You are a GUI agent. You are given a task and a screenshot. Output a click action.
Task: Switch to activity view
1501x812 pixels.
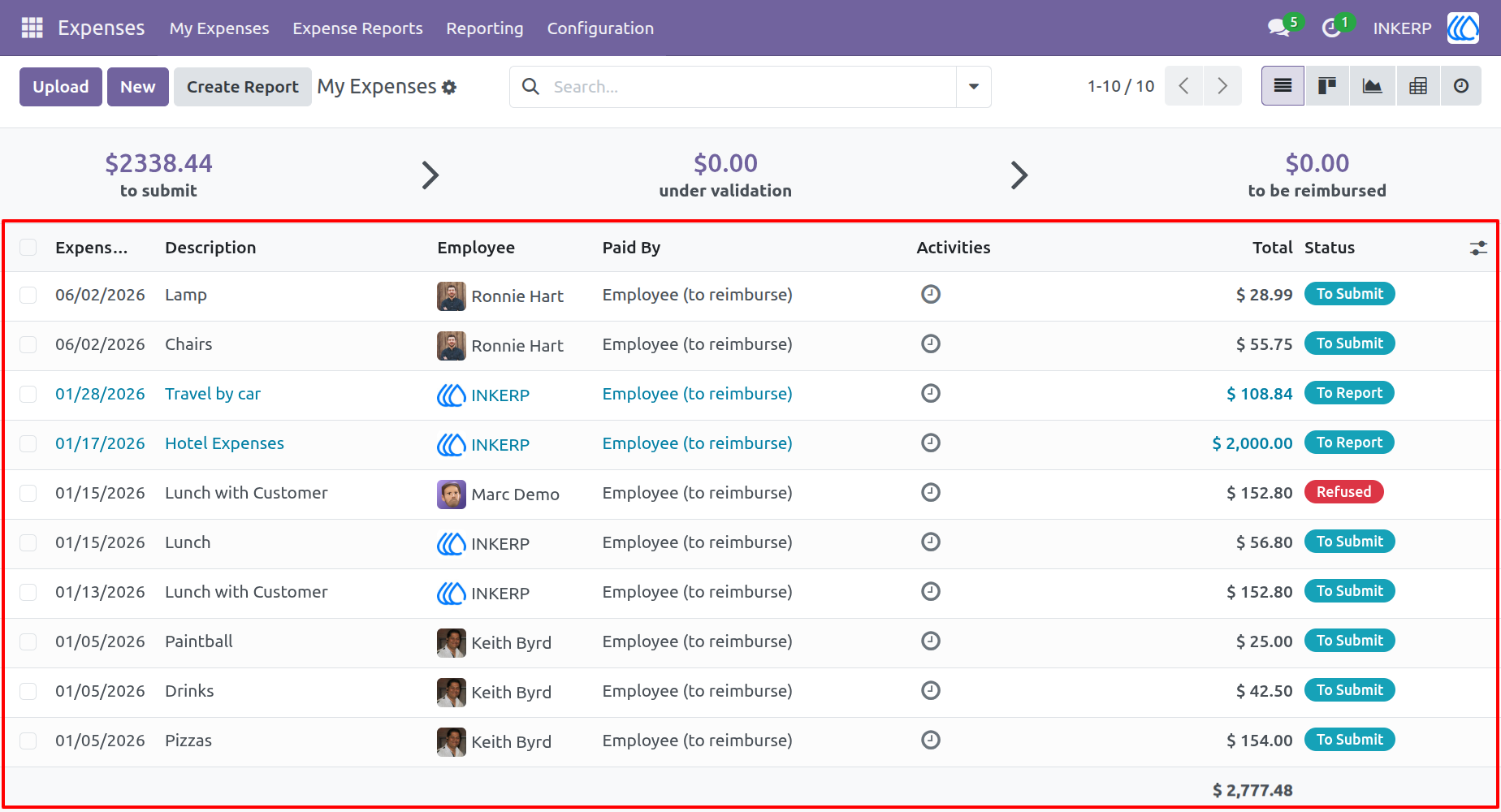tap(1461, 86)
